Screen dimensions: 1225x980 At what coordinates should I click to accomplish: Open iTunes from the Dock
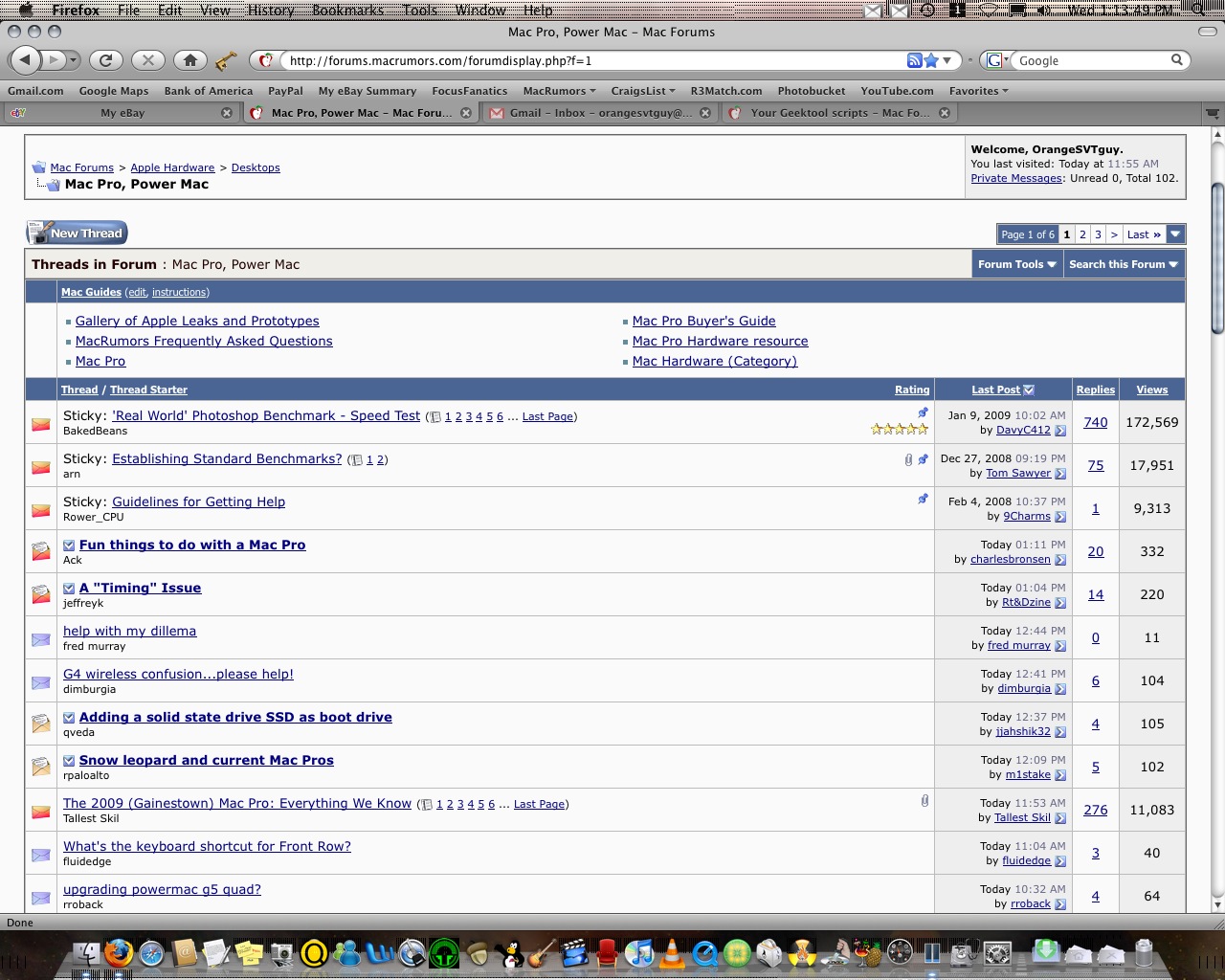click(639, 952)
